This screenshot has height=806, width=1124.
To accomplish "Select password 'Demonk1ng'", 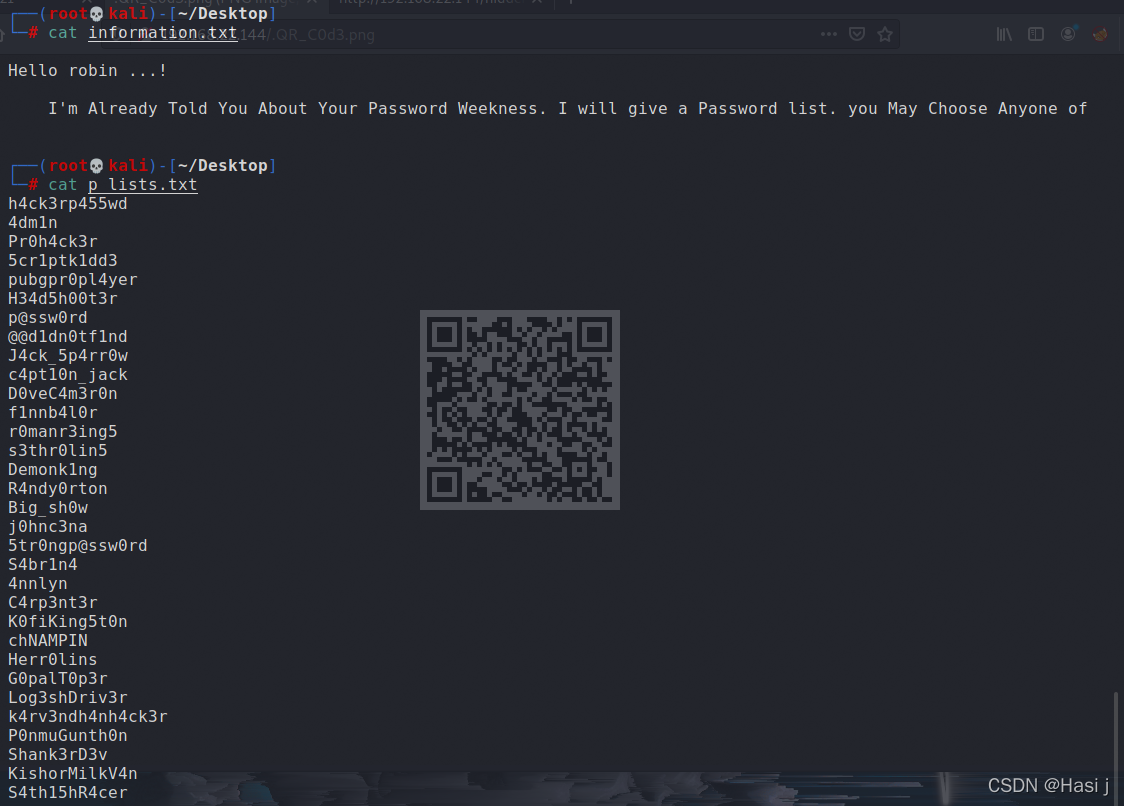I will coord(52,470).
